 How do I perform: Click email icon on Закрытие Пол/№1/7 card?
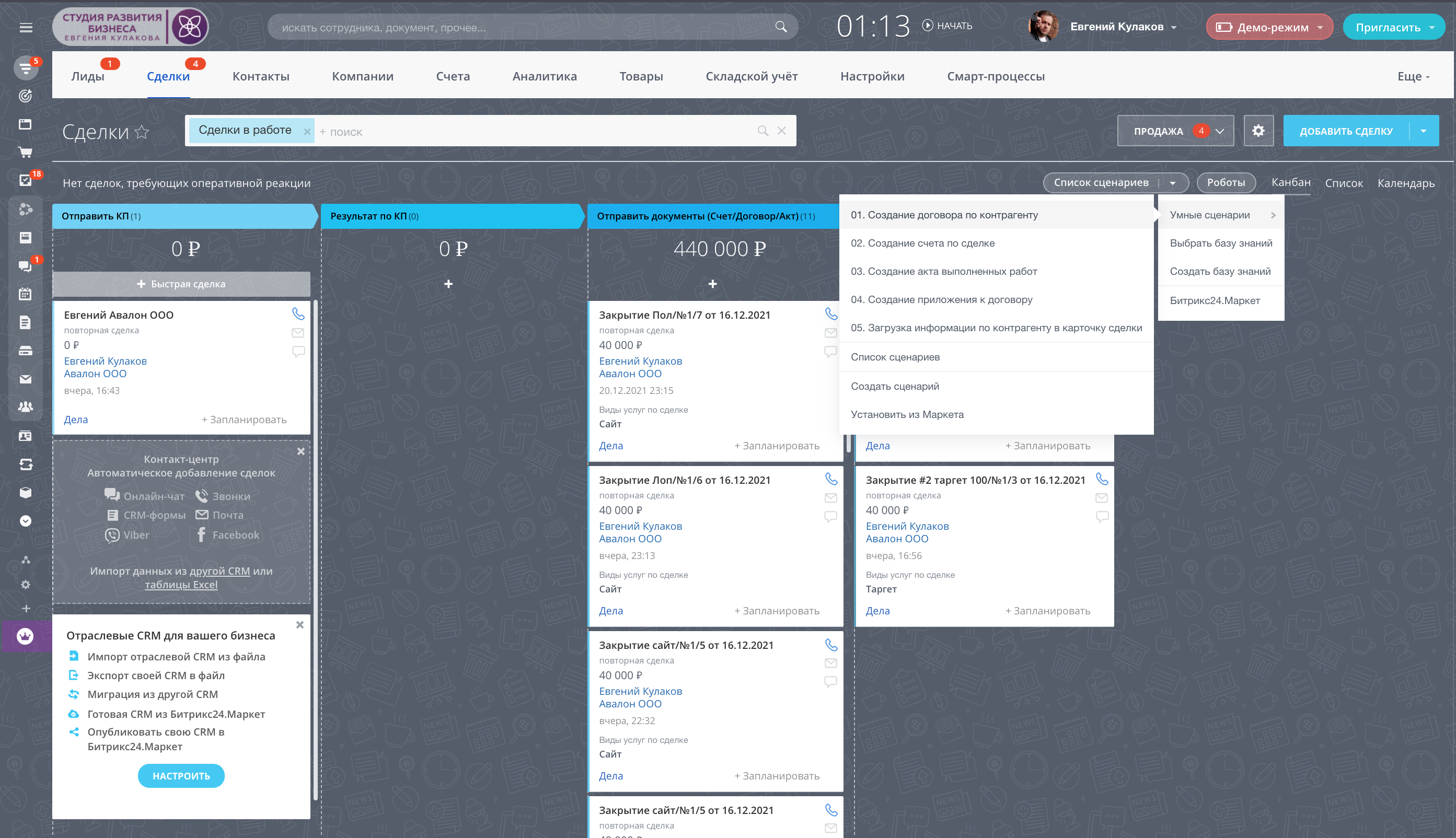[830, 333]
